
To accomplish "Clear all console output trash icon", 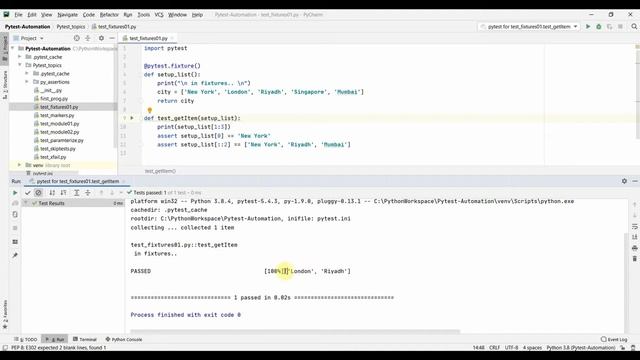I will pos(635,258).
